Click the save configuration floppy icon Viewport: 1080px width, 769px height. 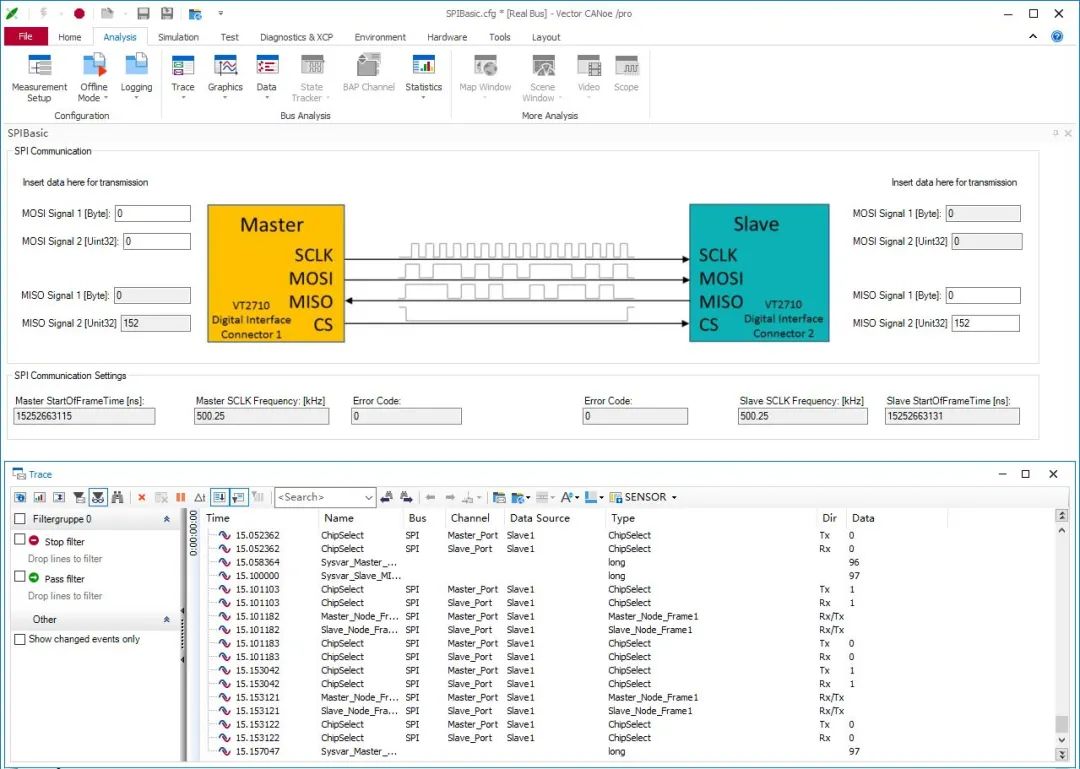143,13
